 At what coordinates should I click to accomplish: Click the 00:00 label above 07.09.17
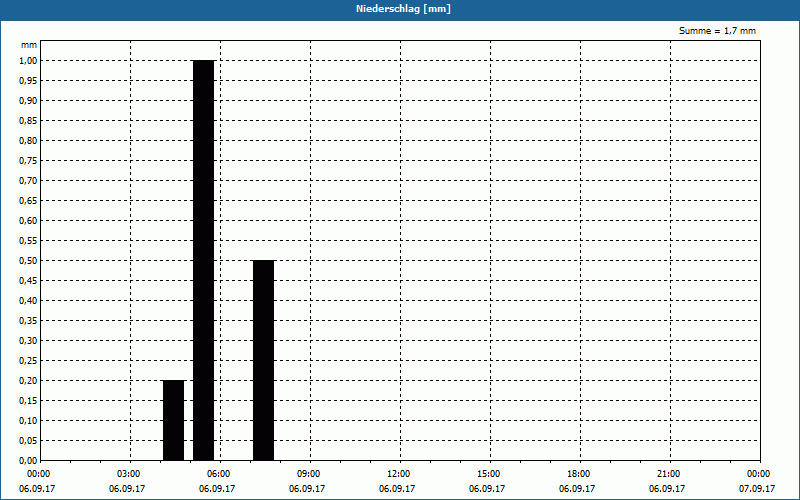(x=758, y=474)
